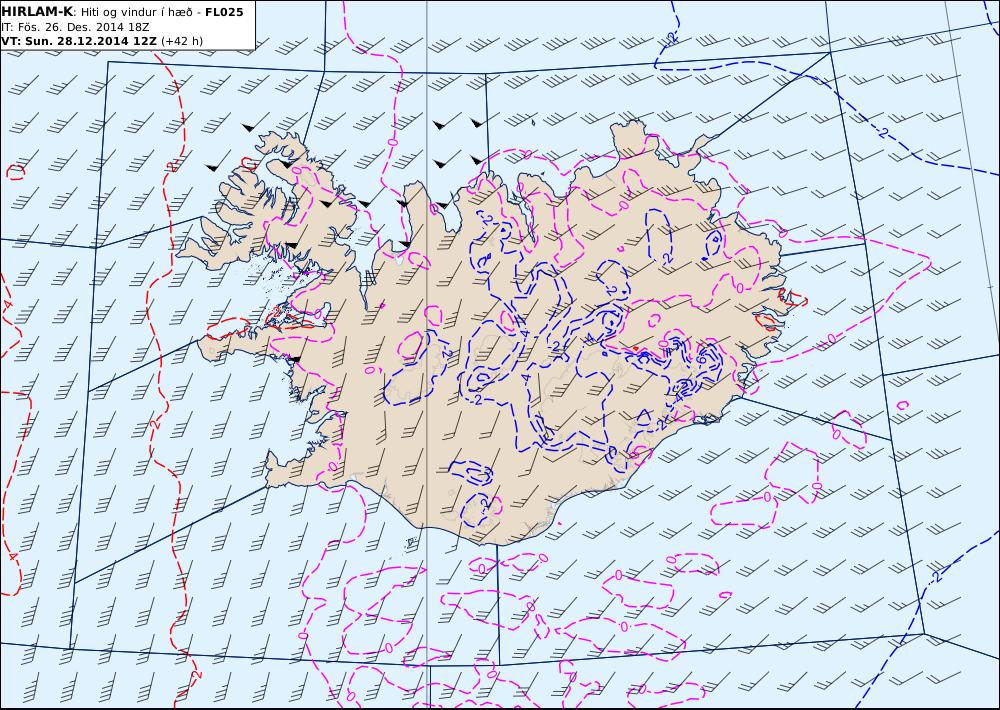Click the '(+42 h)' forecast offset text
This screenshot has height=710, width=1000.
point(182,41)
